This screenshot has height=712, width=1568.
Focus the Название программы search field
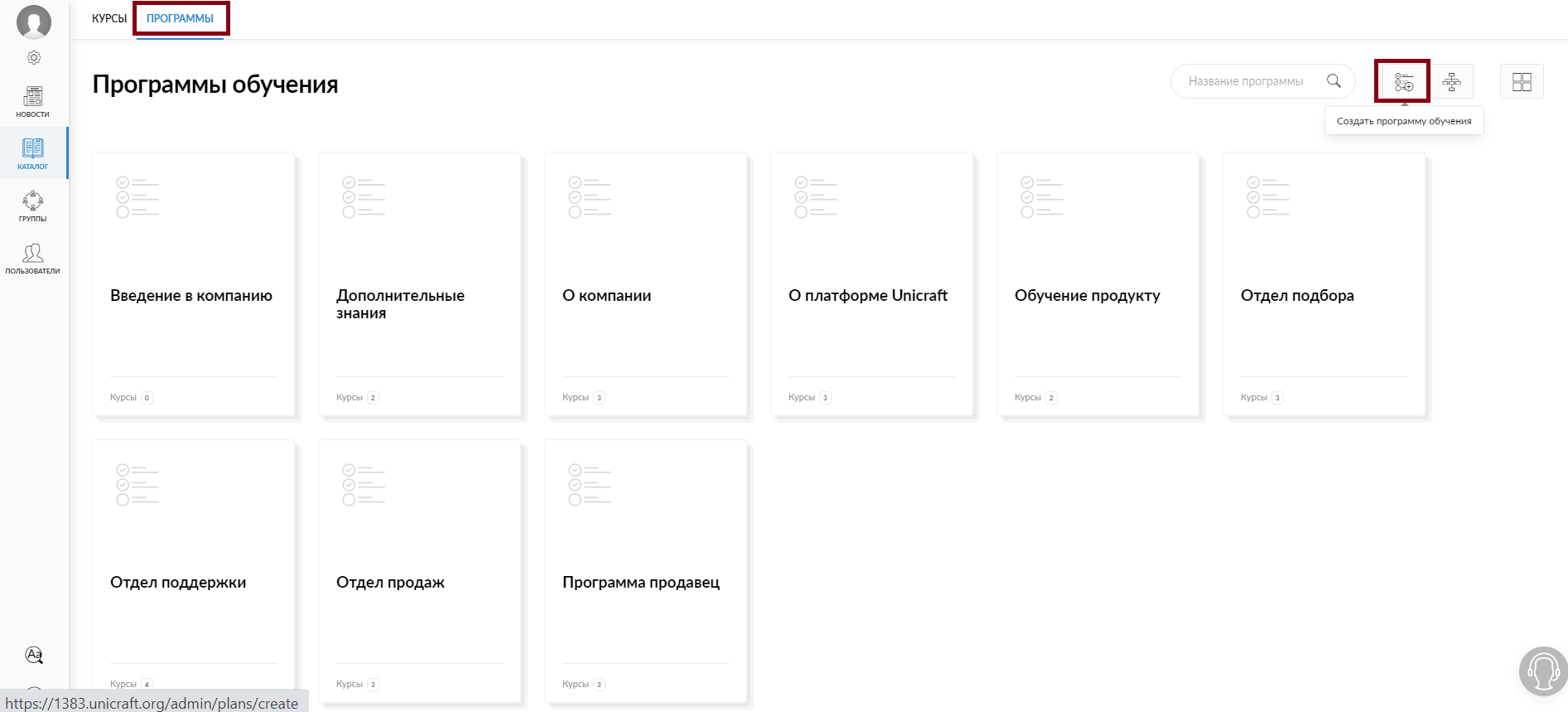click(1263, 81)
